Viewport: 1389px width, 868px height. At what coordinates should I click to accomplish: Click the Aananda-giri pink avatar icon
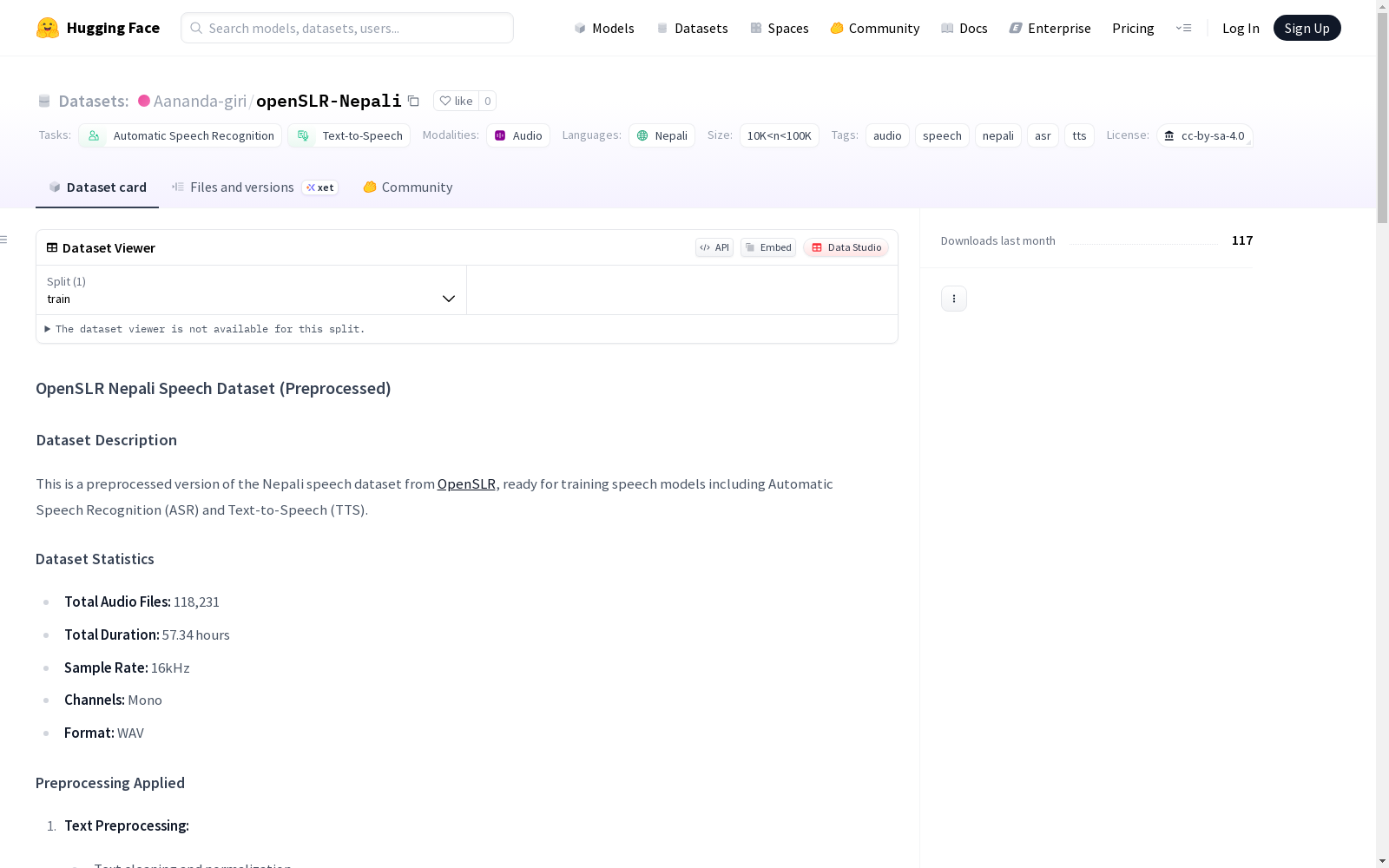pyautogui.click(x=144, y=101)
